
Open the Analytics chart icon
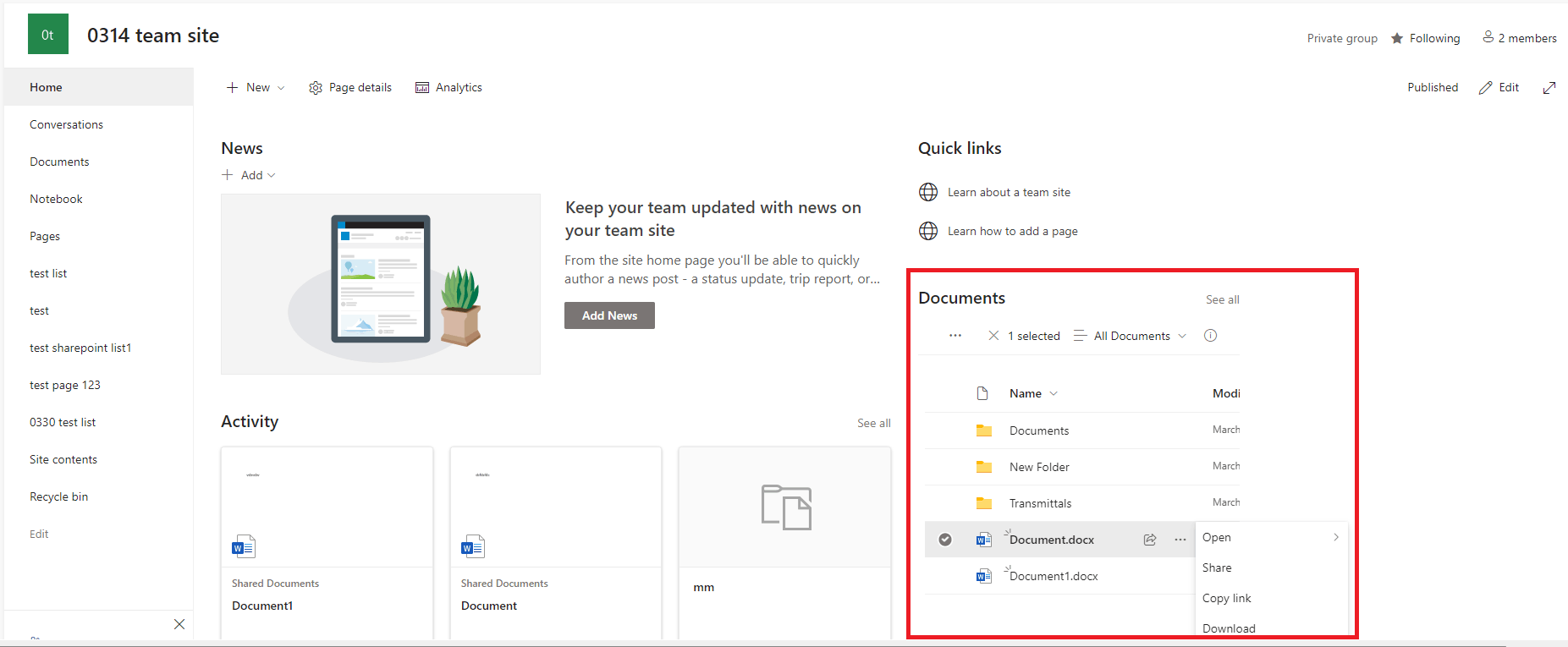click(x=422, y=88)
